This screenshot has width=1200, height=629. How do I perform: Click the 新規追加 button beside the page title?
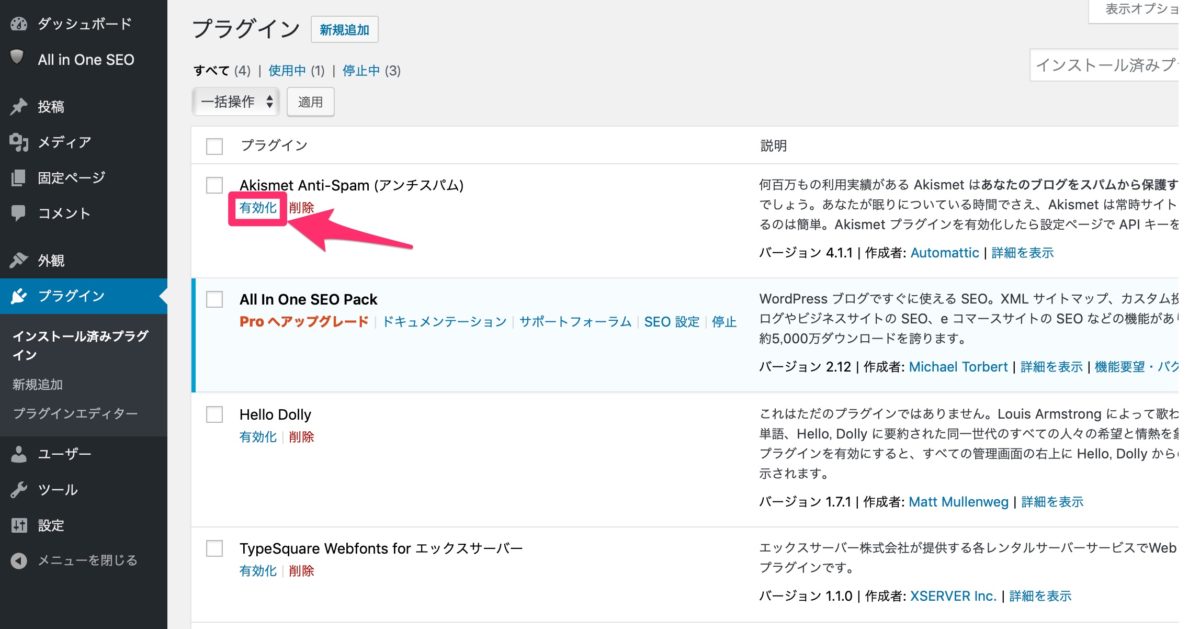click(345, 30)
